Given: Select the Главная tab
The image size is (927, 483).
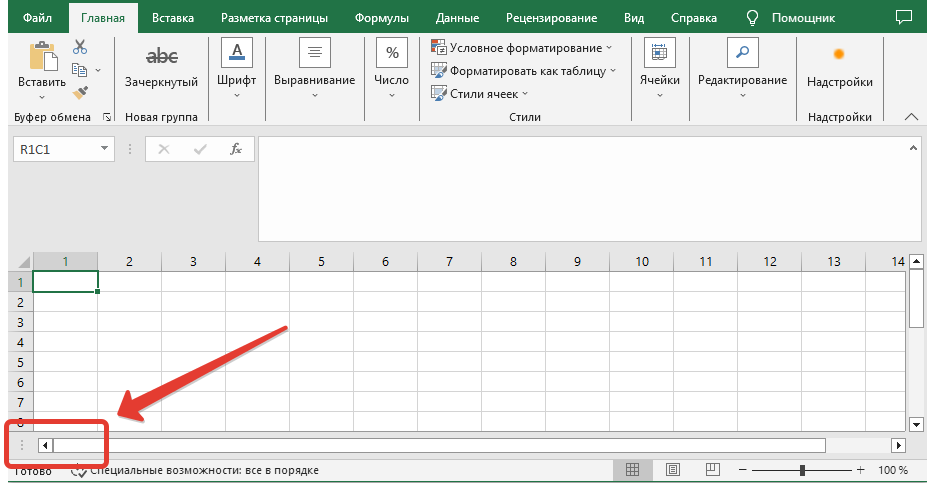Looking at the screenshot, I should pos(103,18).
